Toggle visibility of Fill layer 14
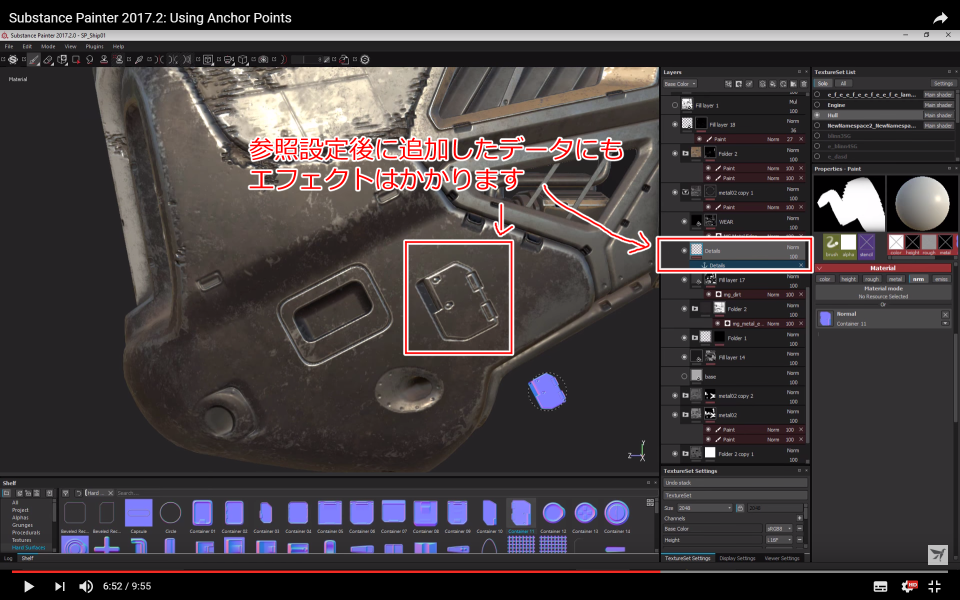This screenshot has width=960, height=600. 684,357
